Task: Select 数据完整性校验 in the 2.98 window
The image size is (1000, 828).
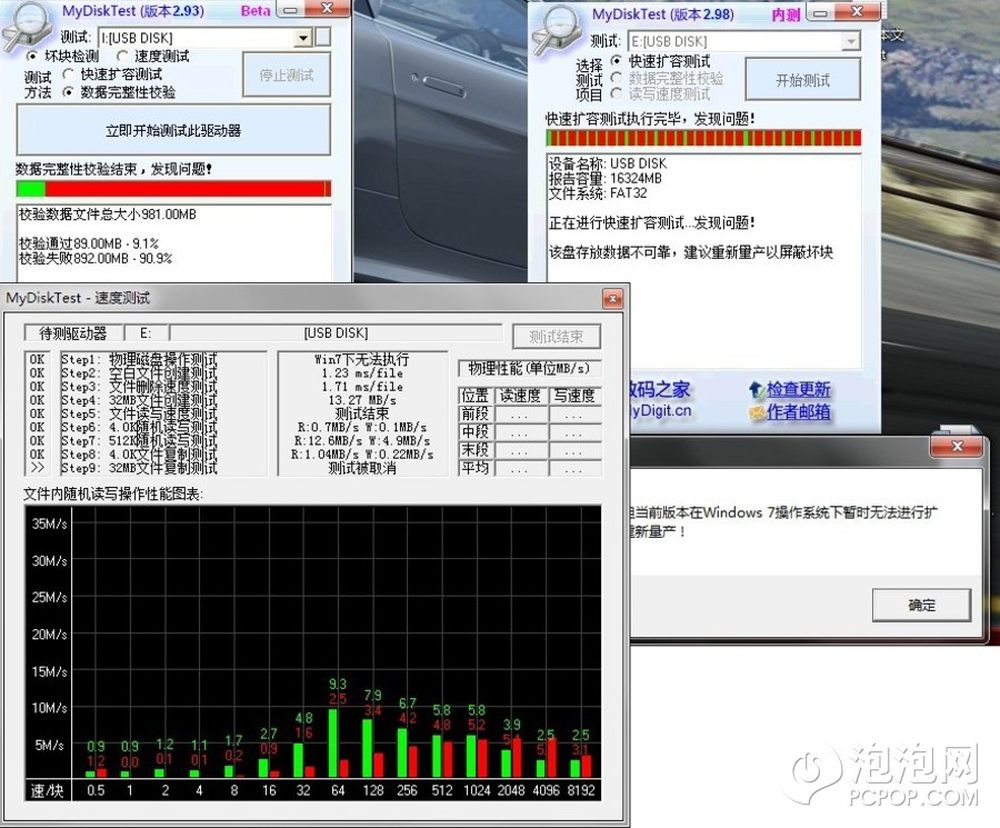Action: [x=616, y=78]
